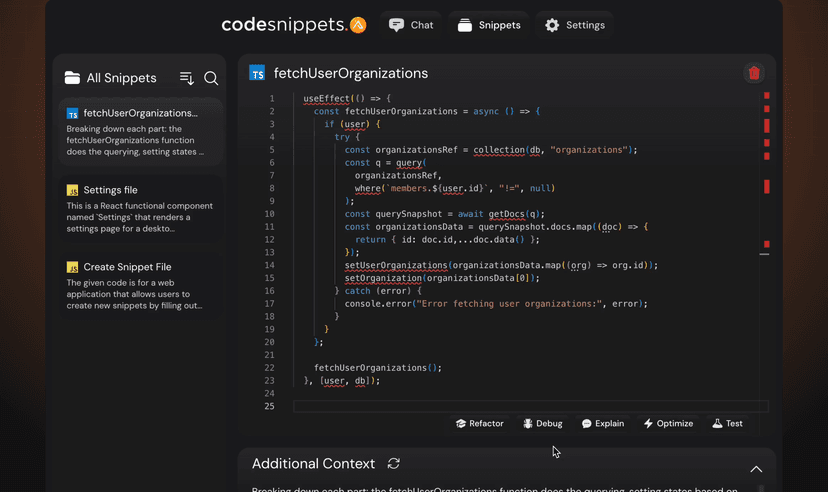This screenshot has height=492, width=828.
Task: Click the TS icon on fetchUserOrganizations card
Action: point(72,113)
